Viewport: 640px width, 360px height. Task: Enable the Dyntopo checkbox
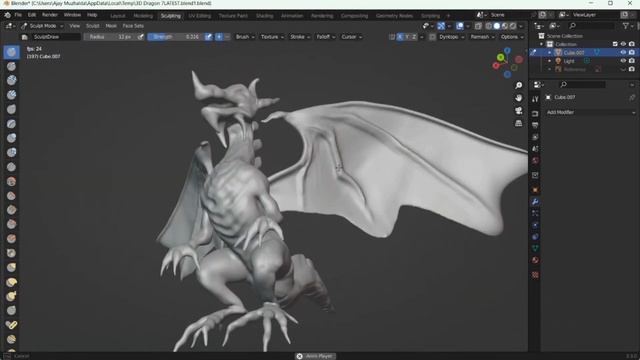[433, 37]
